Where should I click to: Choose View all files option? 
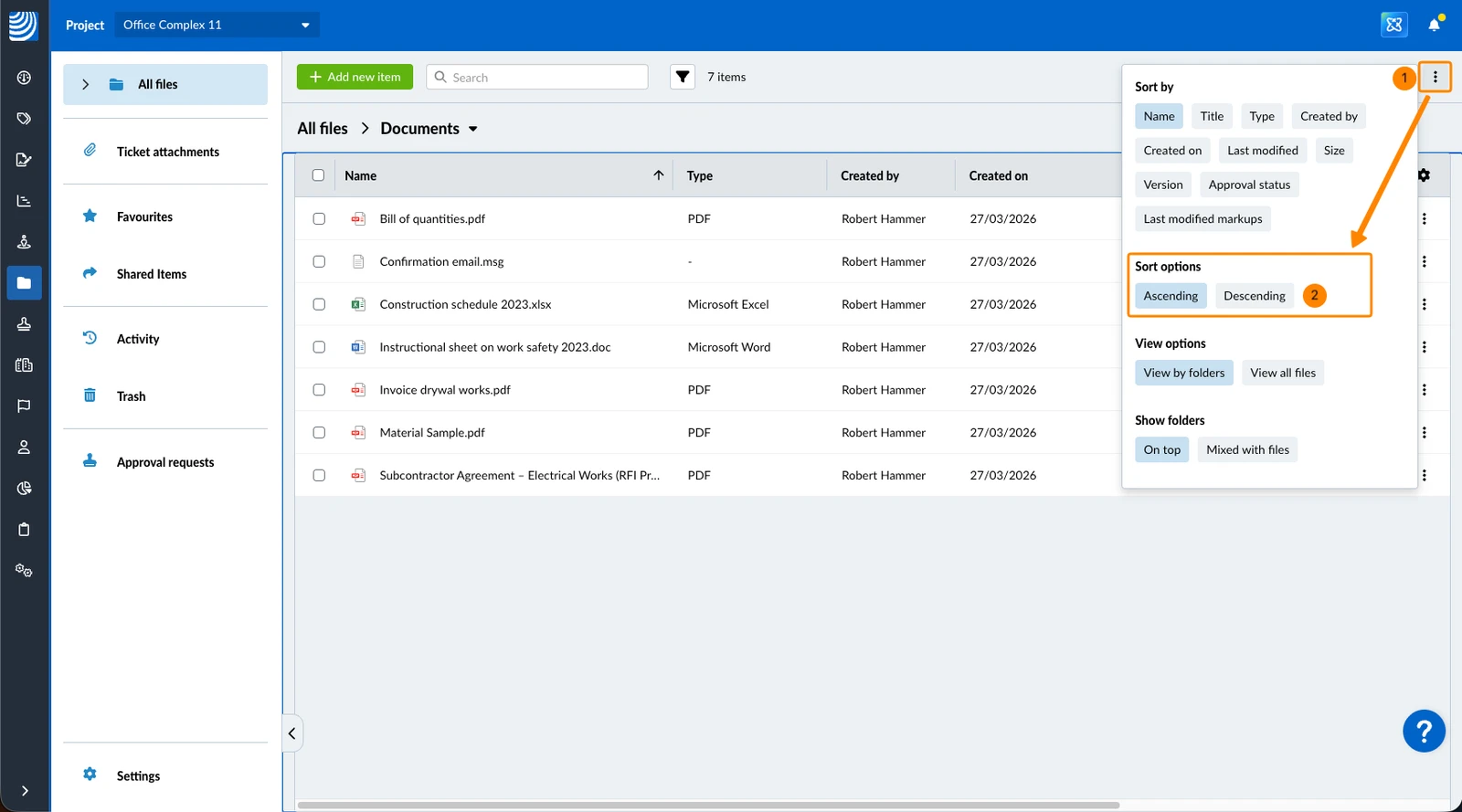tap(1283, 373)
